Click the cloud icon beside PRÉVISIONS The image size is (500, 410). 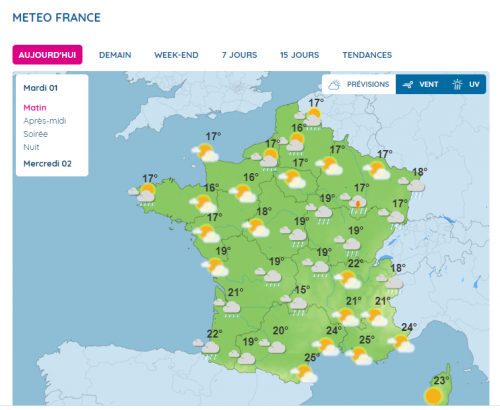pyautogui.click(x=334, y=85)
